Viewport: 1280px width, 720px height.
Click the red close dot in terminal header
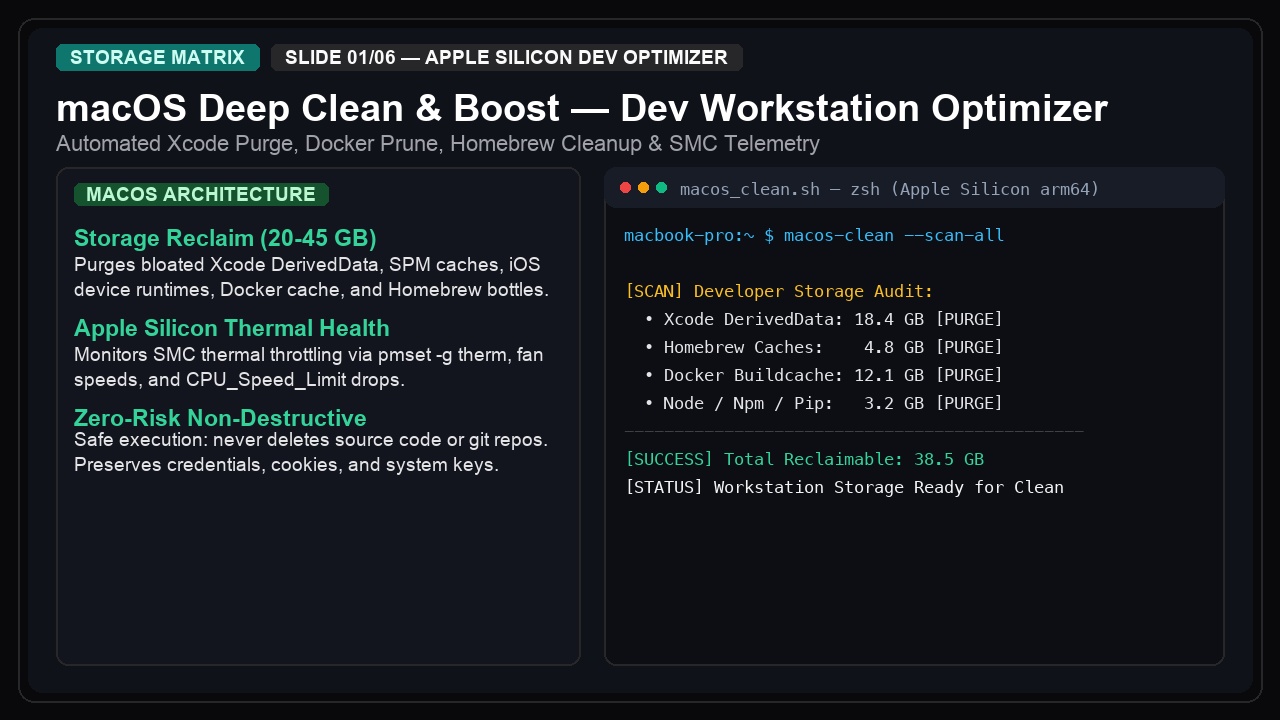pyautogui.click(x=626, y=188)
